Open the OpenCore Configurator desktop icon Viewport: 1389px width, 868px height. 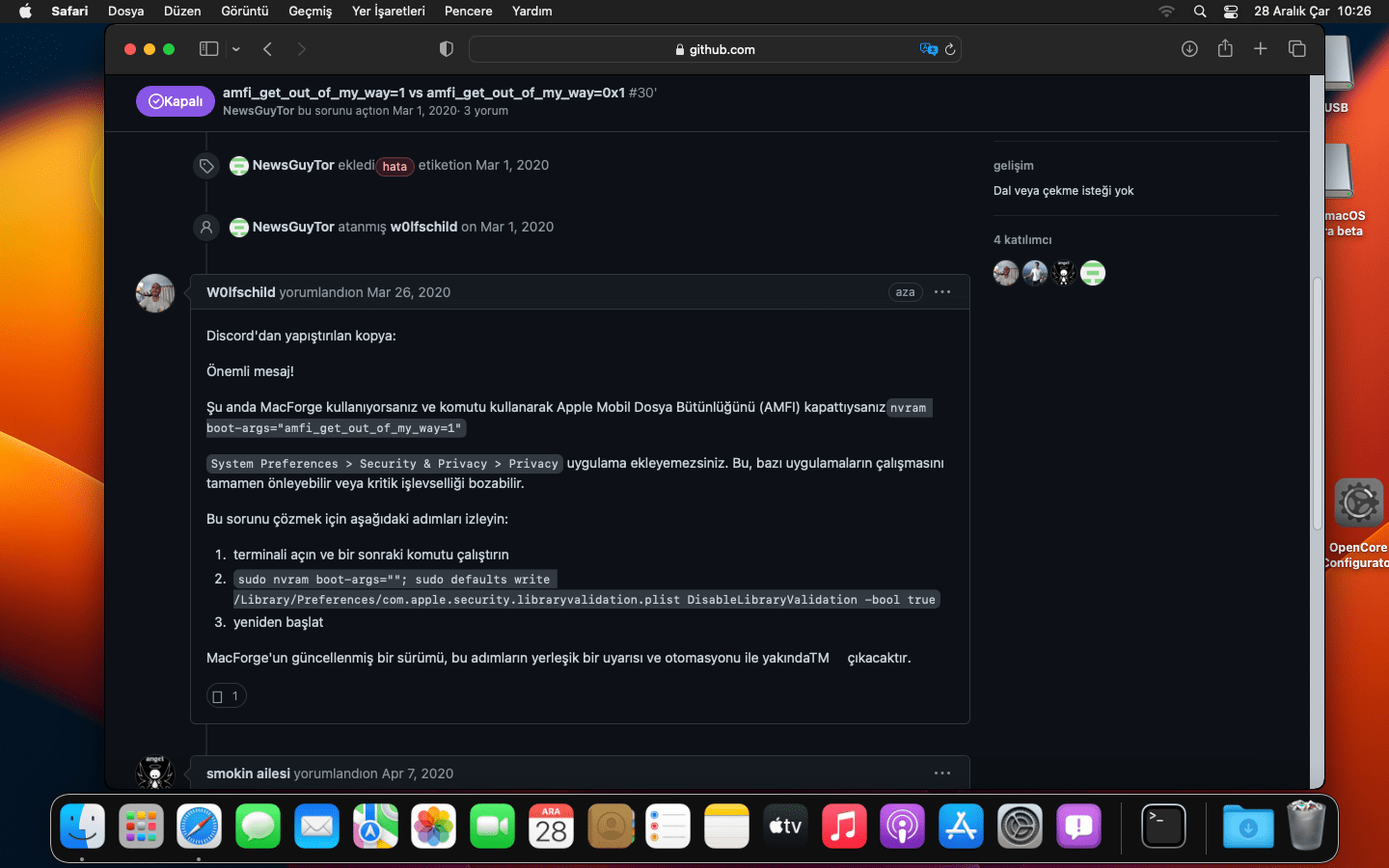[1358, 502]
